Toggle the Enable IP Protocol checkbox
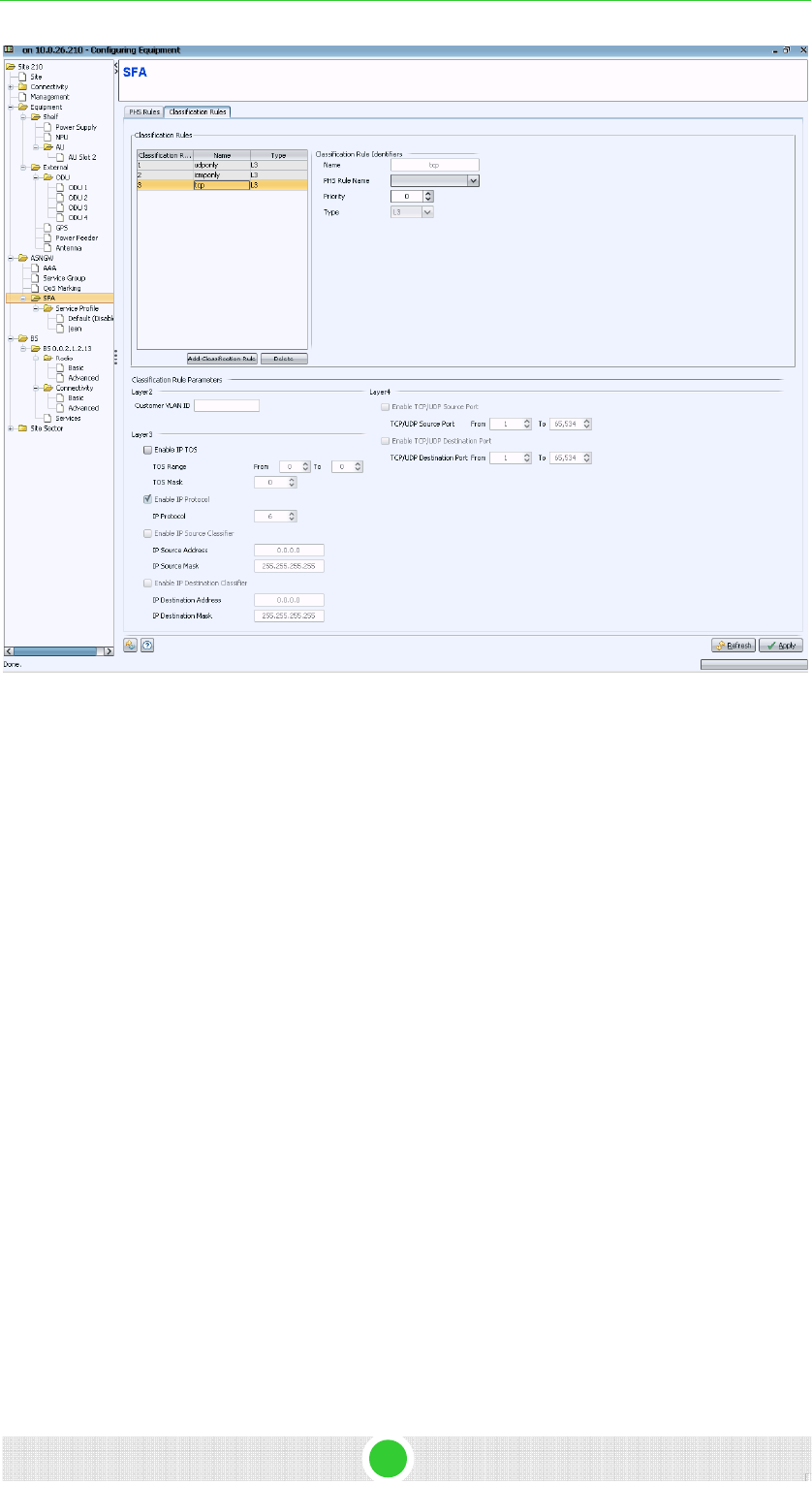This screenshot has height=1485, width=812. [x=147, y=499]
